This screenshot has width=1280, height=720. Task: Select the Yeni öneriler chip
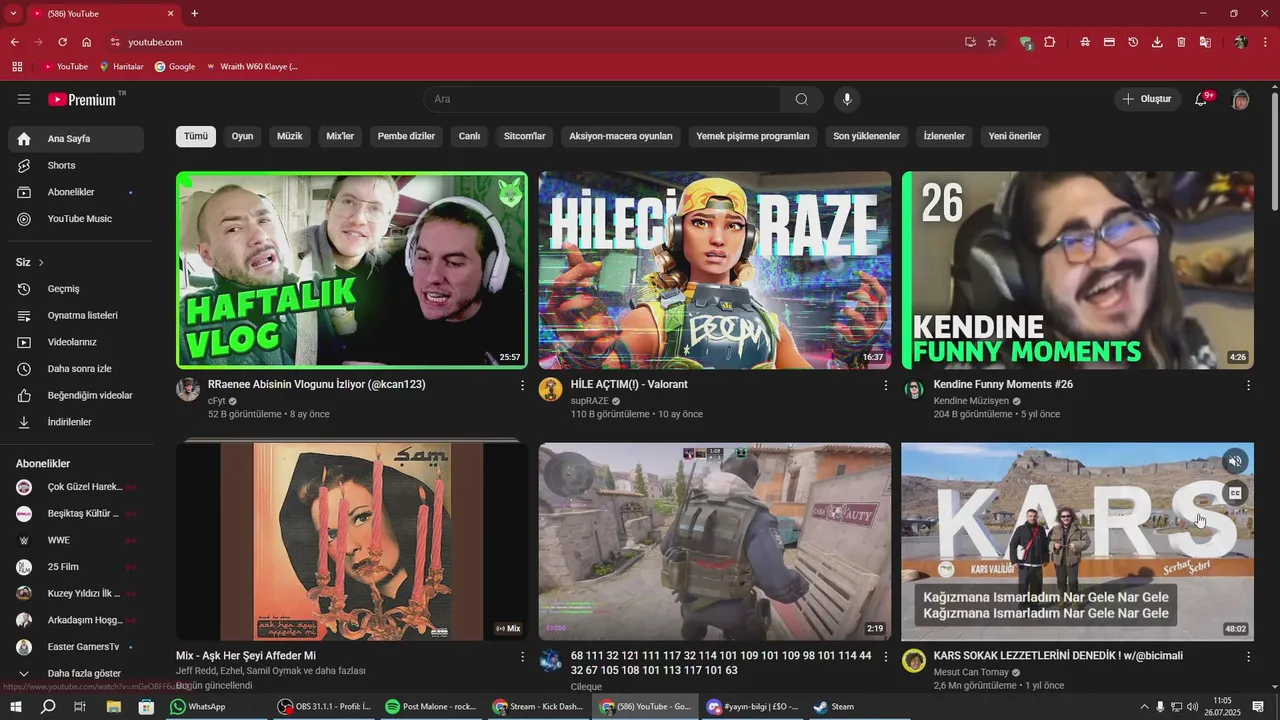pos(1015,136)
